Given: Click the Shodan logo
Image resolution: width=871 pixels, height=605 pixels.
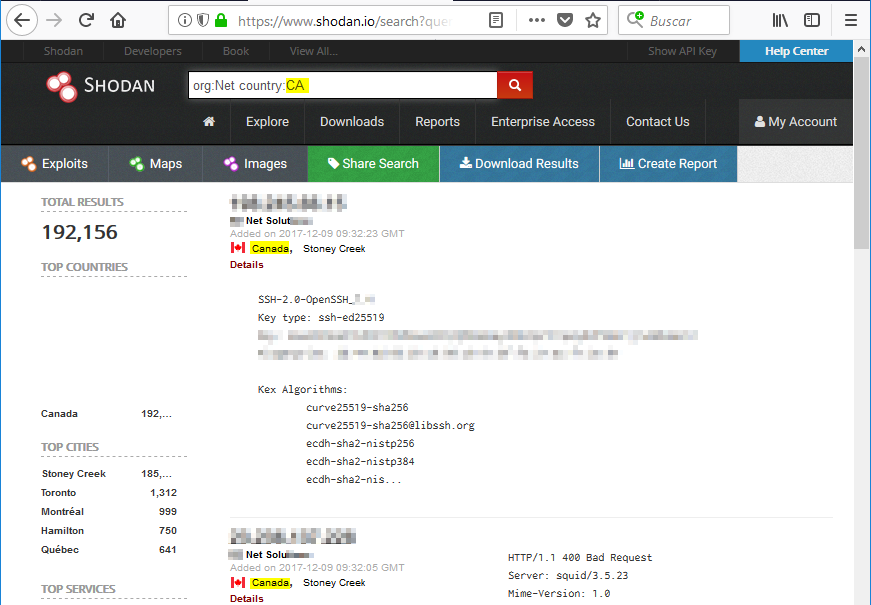Looking at the screenshot, I should click(x=101, y=86).
